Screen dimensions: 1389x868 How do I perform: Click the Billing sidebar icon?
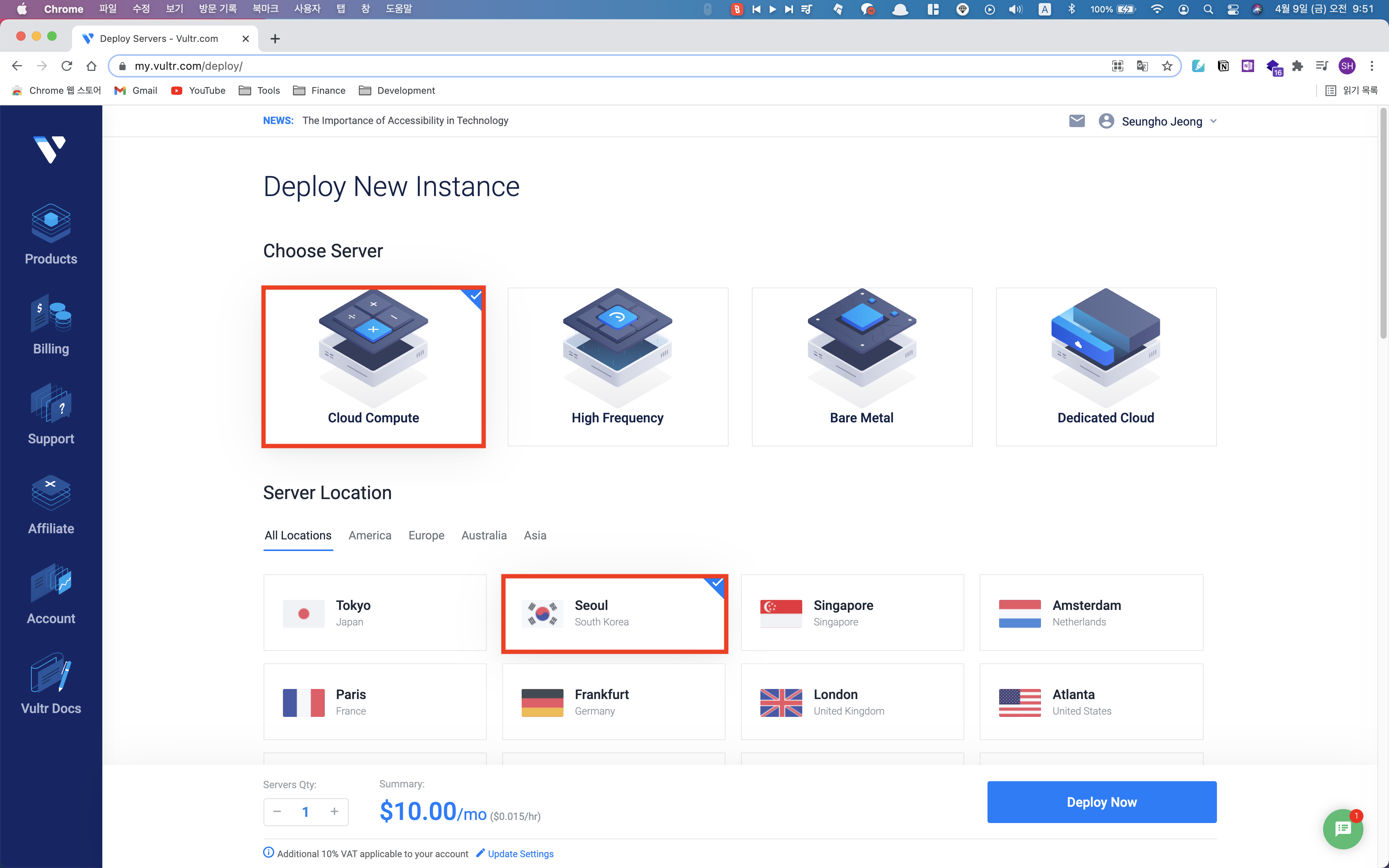51,326
